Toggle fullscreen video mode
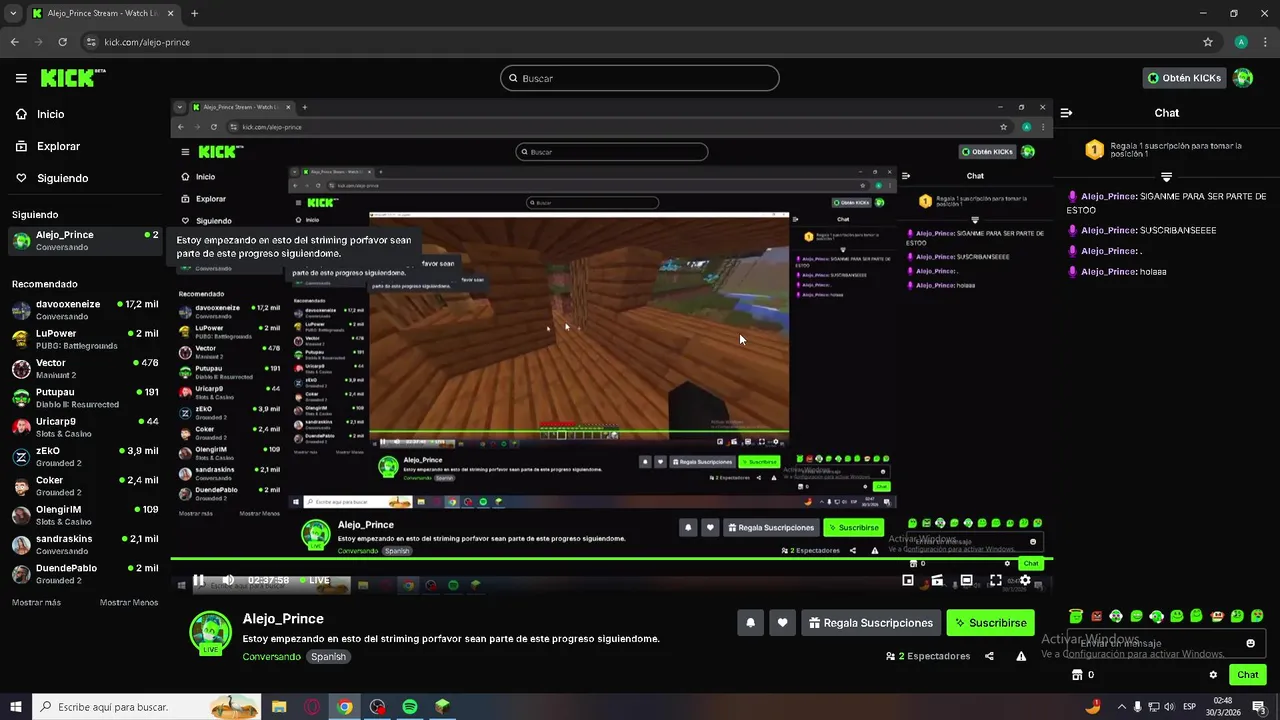Screen dimensions: 1280x720 [996, 580]
